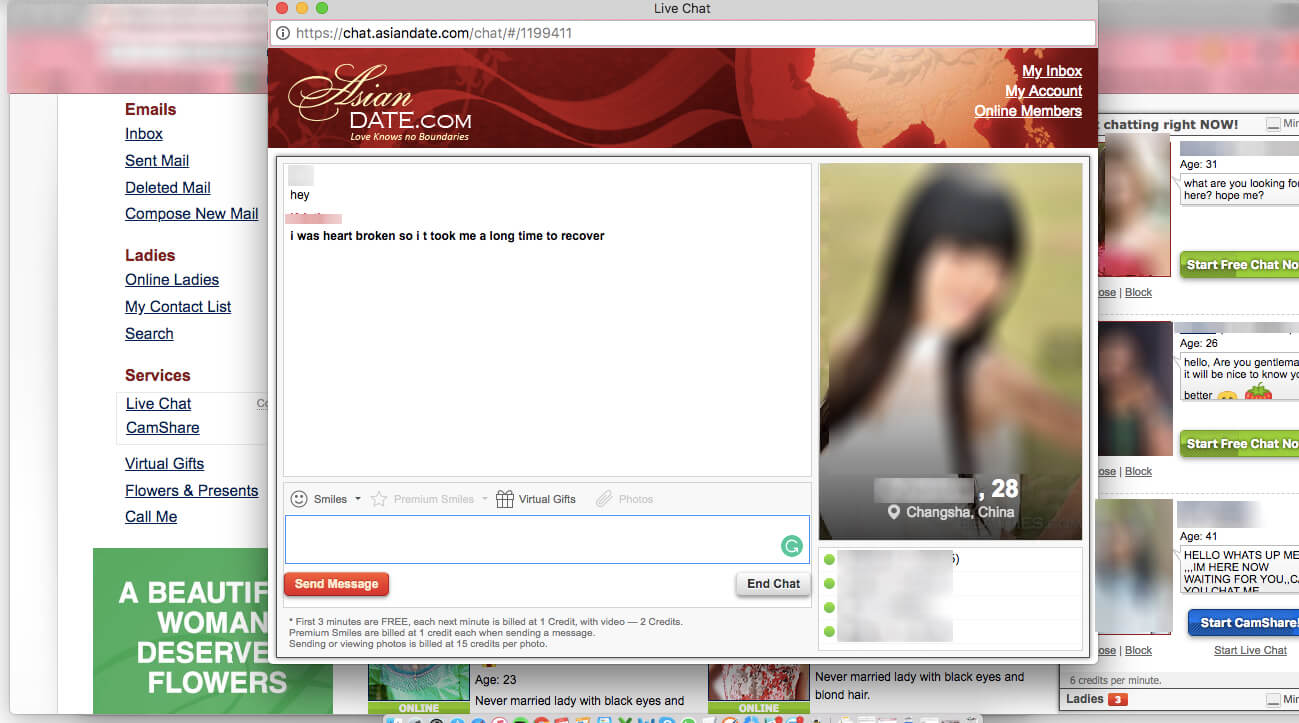Open Virtual Gifts gift box icon
This screenshot has height=723, width=1299.
505,499
